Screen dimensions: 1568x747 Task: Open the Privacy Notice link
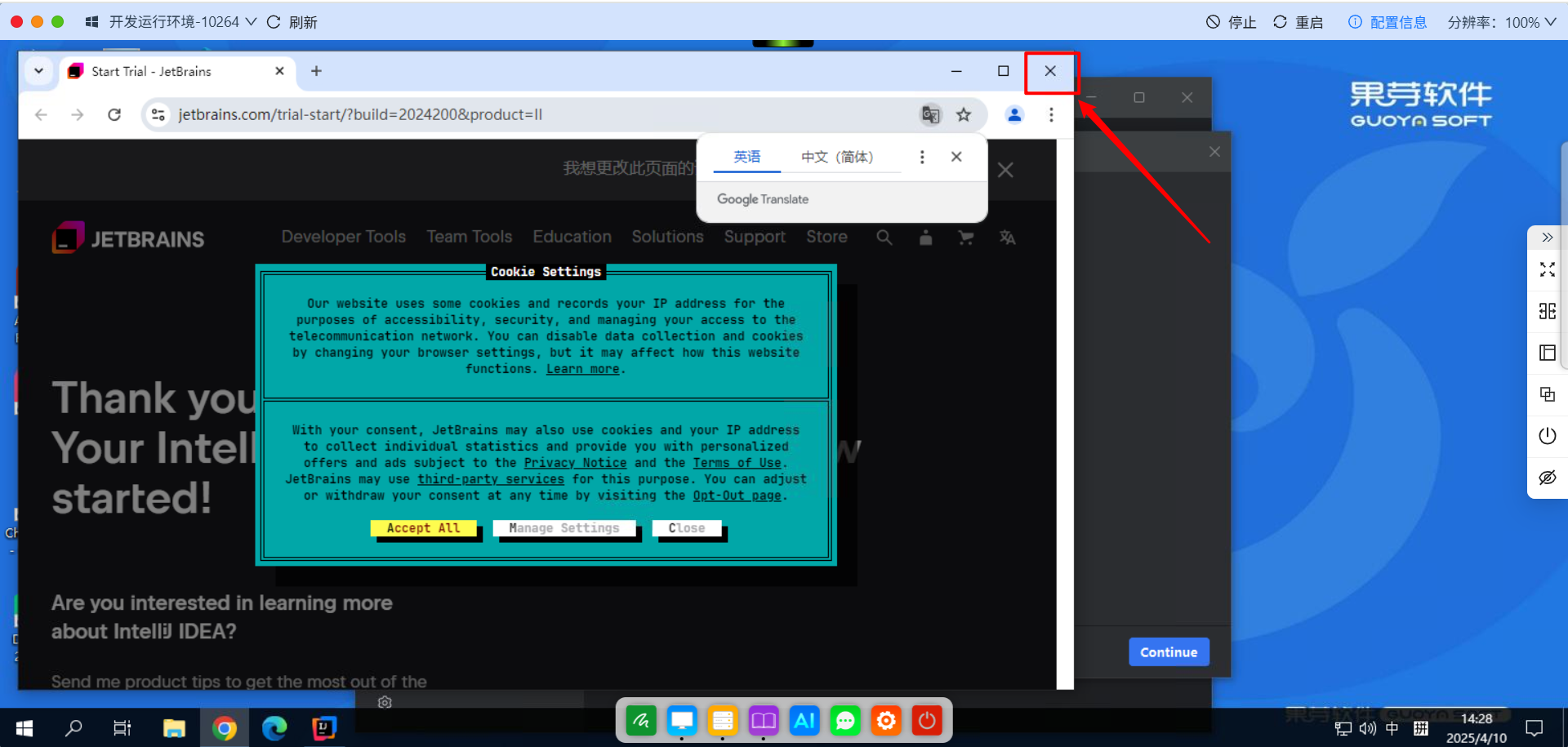pos(576,463)
